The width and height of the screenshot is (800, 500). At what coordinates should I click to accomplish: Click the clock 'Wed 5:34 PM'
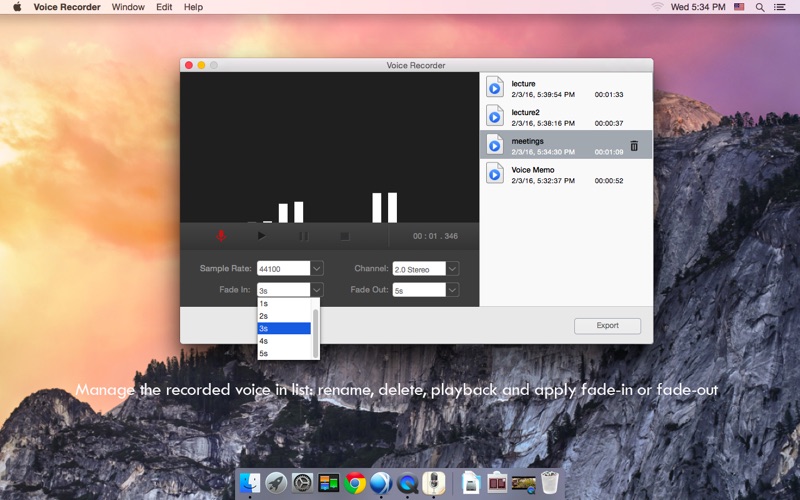(698, 7)
